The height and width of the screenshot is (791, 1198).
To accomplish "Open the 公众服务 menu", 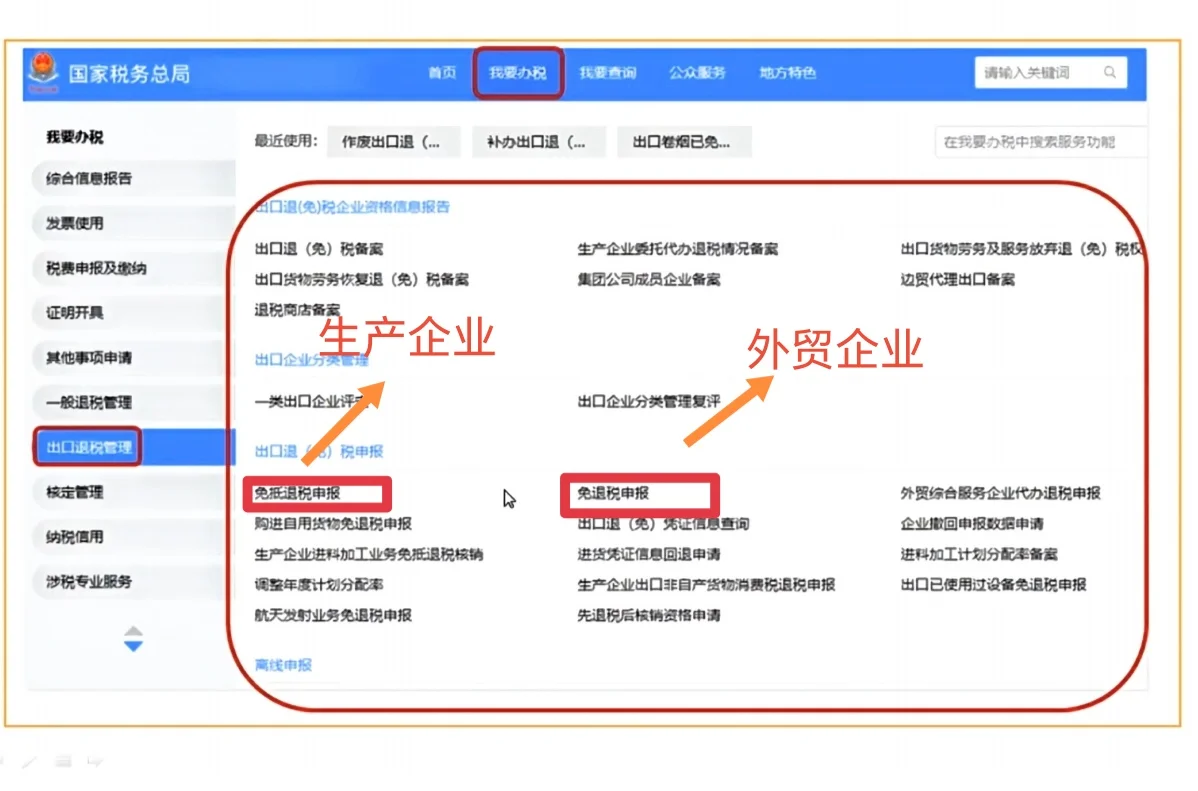I will coord(698,72).
